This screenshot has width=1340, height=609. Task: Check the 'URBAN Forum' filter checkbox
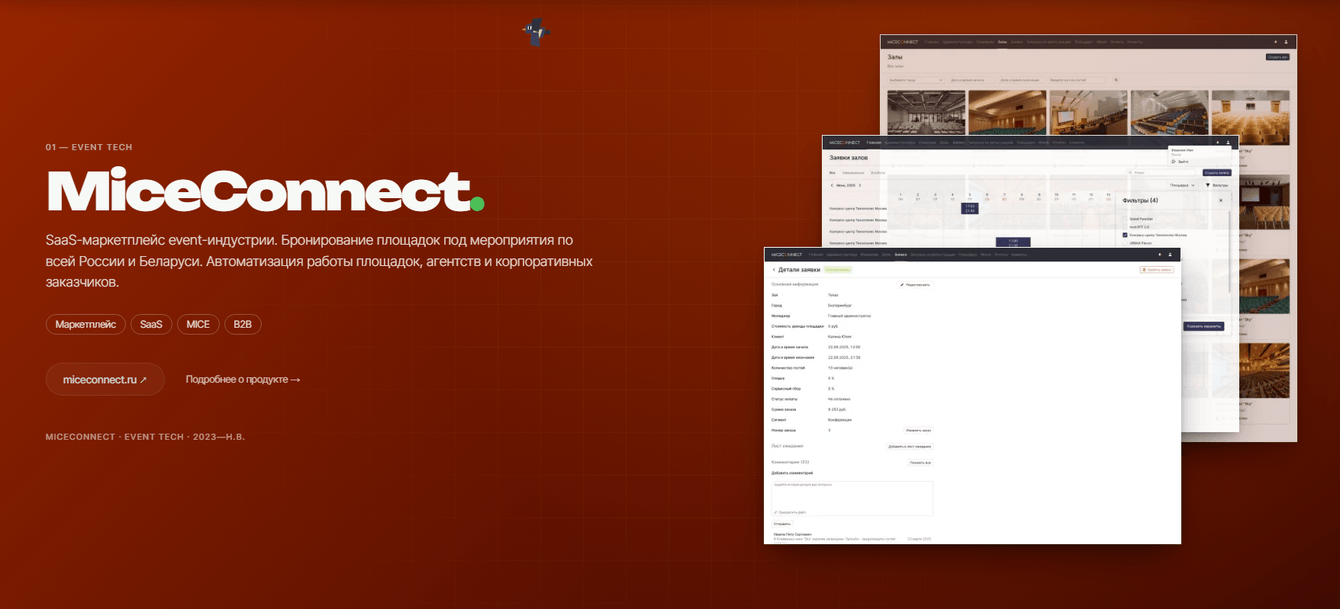pos(1125,243)
